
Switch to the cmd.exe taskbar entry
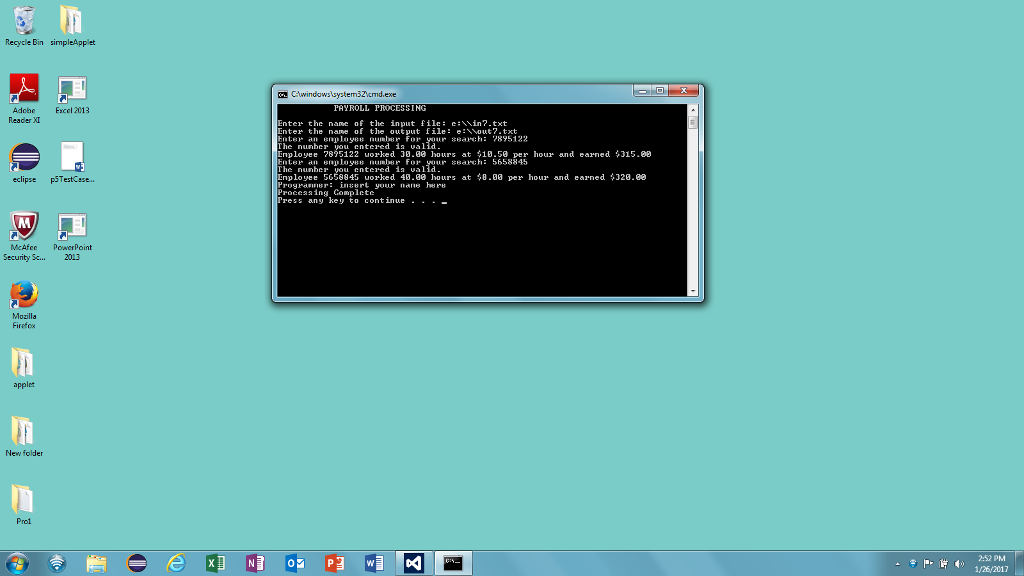pos(455,563)
